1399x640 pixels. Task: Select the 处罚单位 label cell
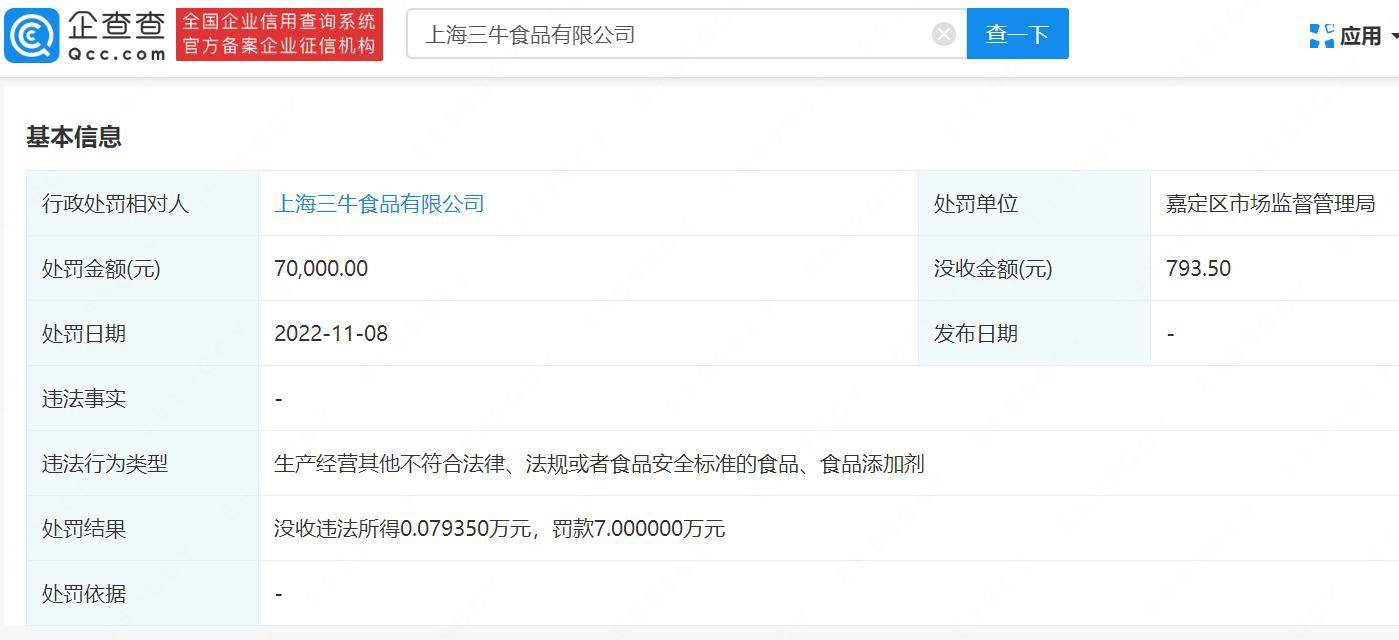click(1034, 204)
